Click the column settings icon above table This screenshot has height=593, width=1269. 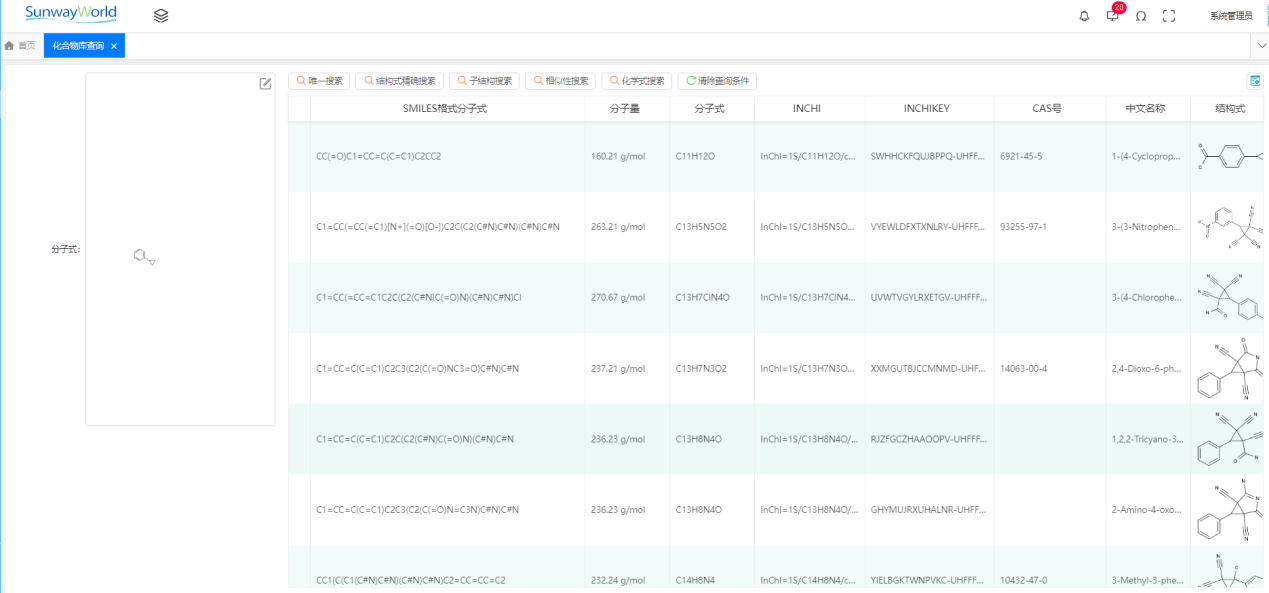point(1255,81)
